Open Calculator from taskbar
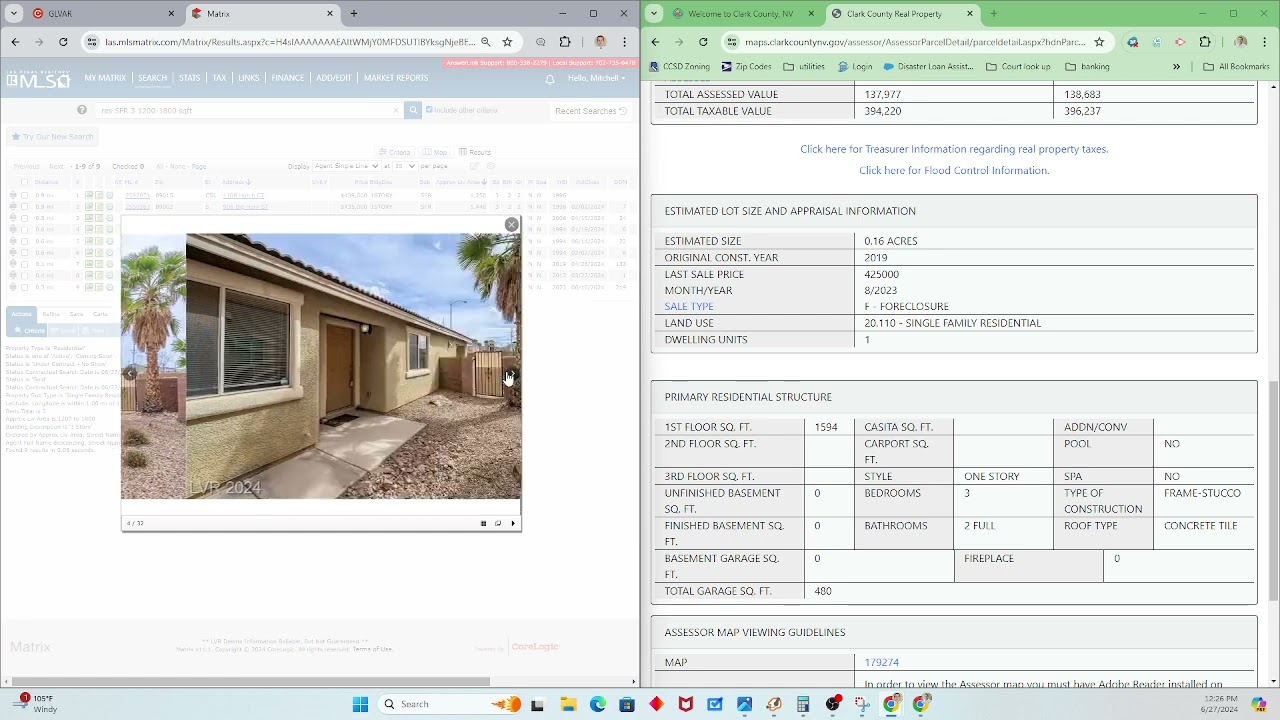1280x720 pixels. pyautogui.click(x=803, y=704)
